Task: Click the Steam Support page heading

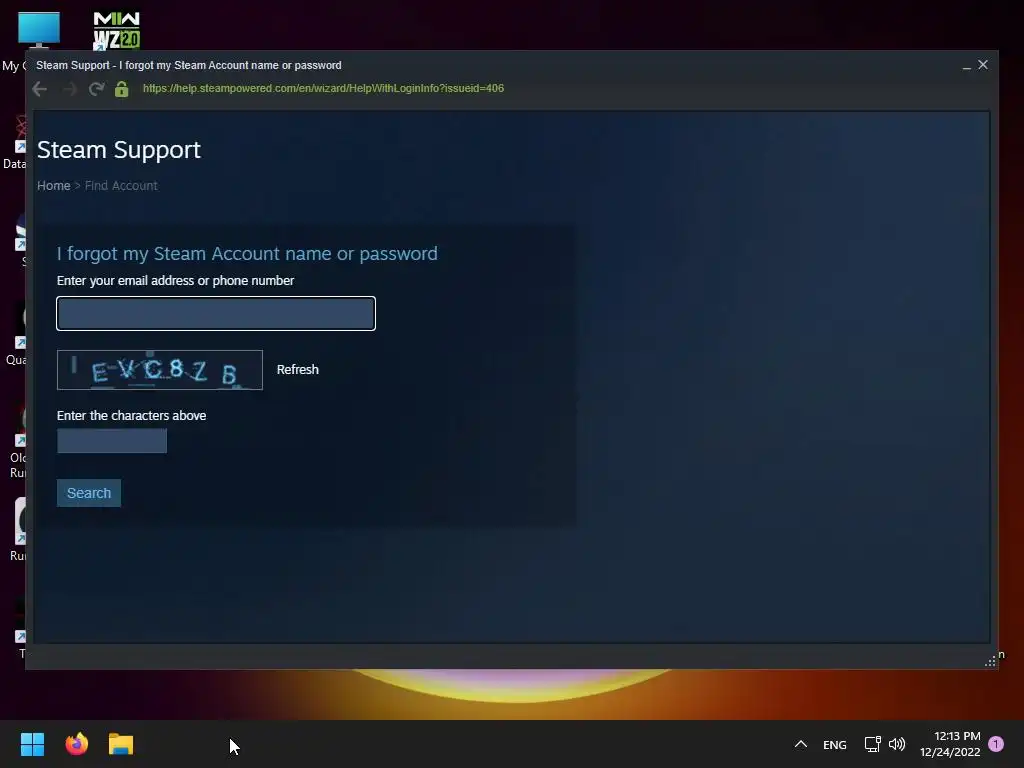Action: coord(119,150)
